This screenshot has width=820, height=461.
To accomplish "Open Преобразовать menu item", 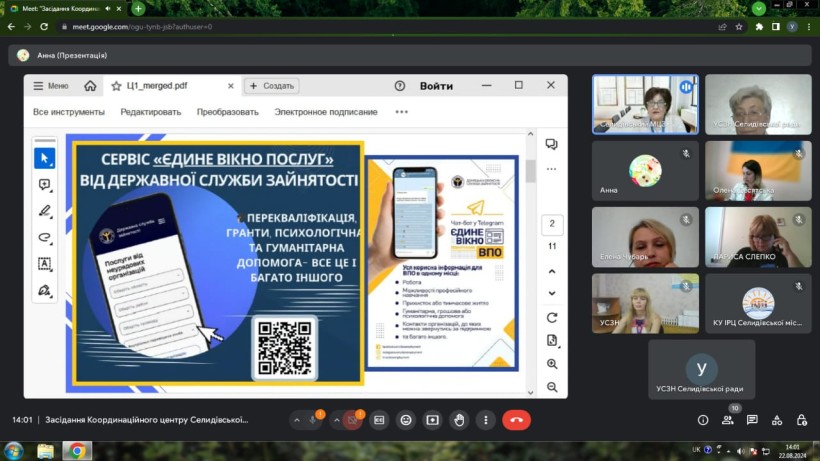I will [x=227, y=112].
